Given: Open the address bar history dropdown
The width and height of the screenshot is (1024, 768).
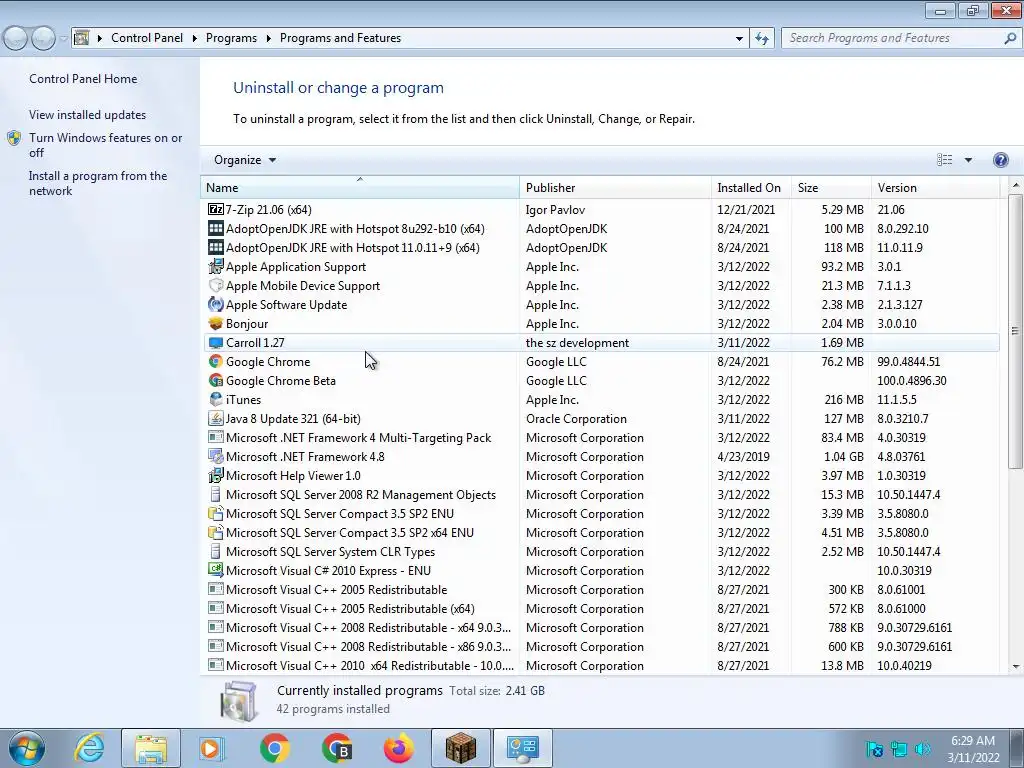Looking at the screenshot, I should pos(739,39).
